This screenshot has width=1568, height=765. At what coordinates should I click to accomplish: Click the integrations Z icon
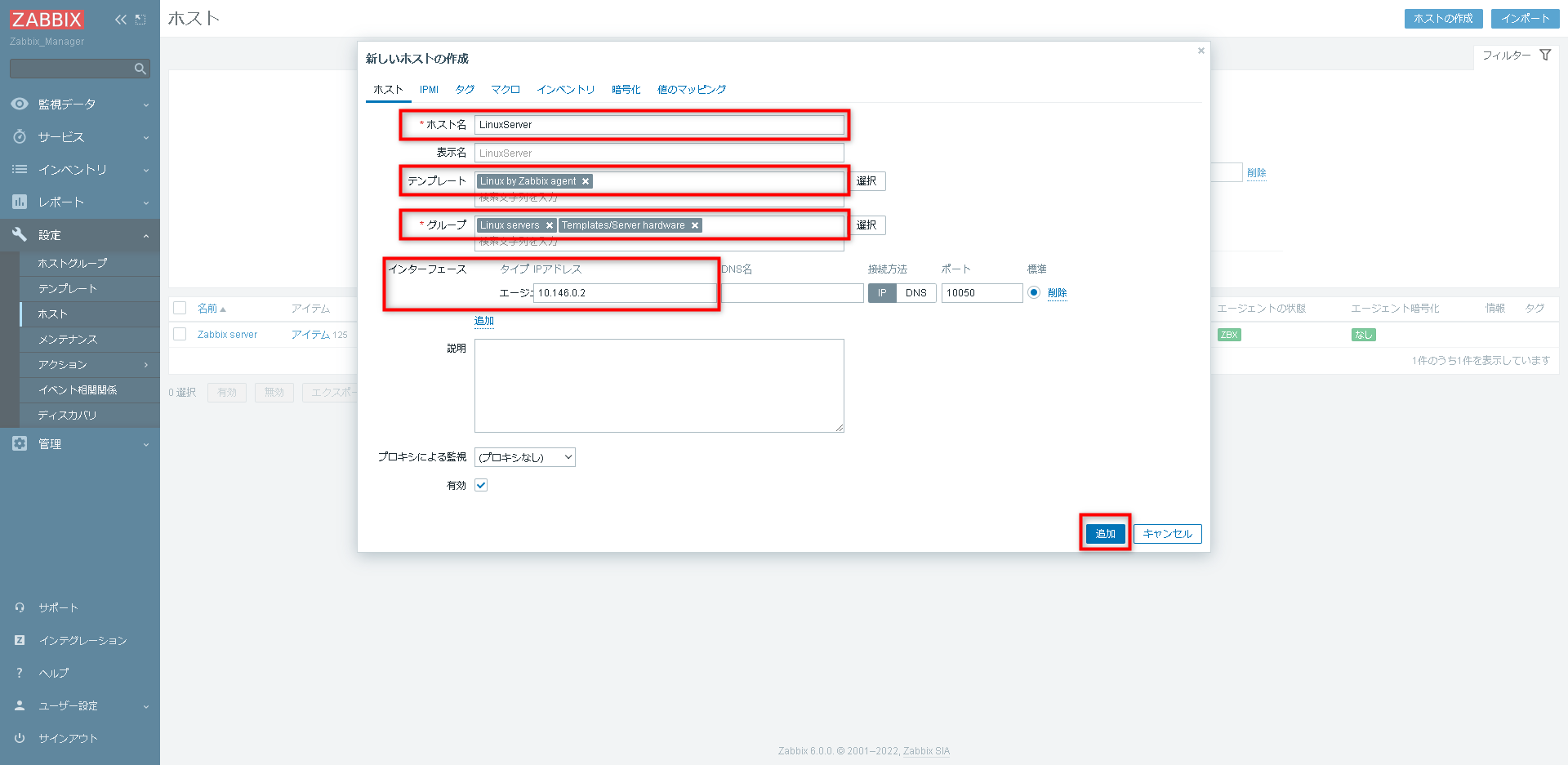point(20,640)
